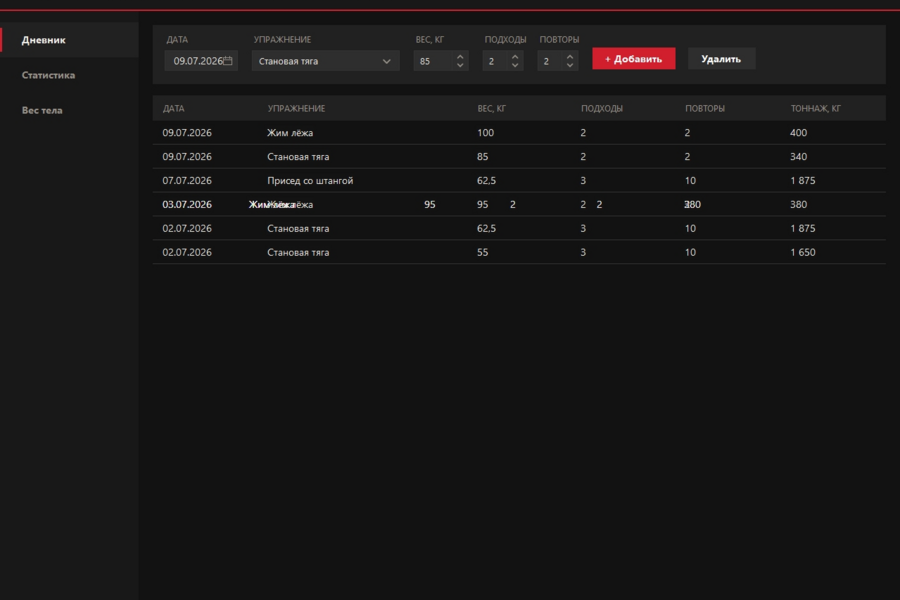Image resolution: width=900 pixels, height=600 pixels.
Task: Sort table by the Дата column header
Action: (173, 109)
